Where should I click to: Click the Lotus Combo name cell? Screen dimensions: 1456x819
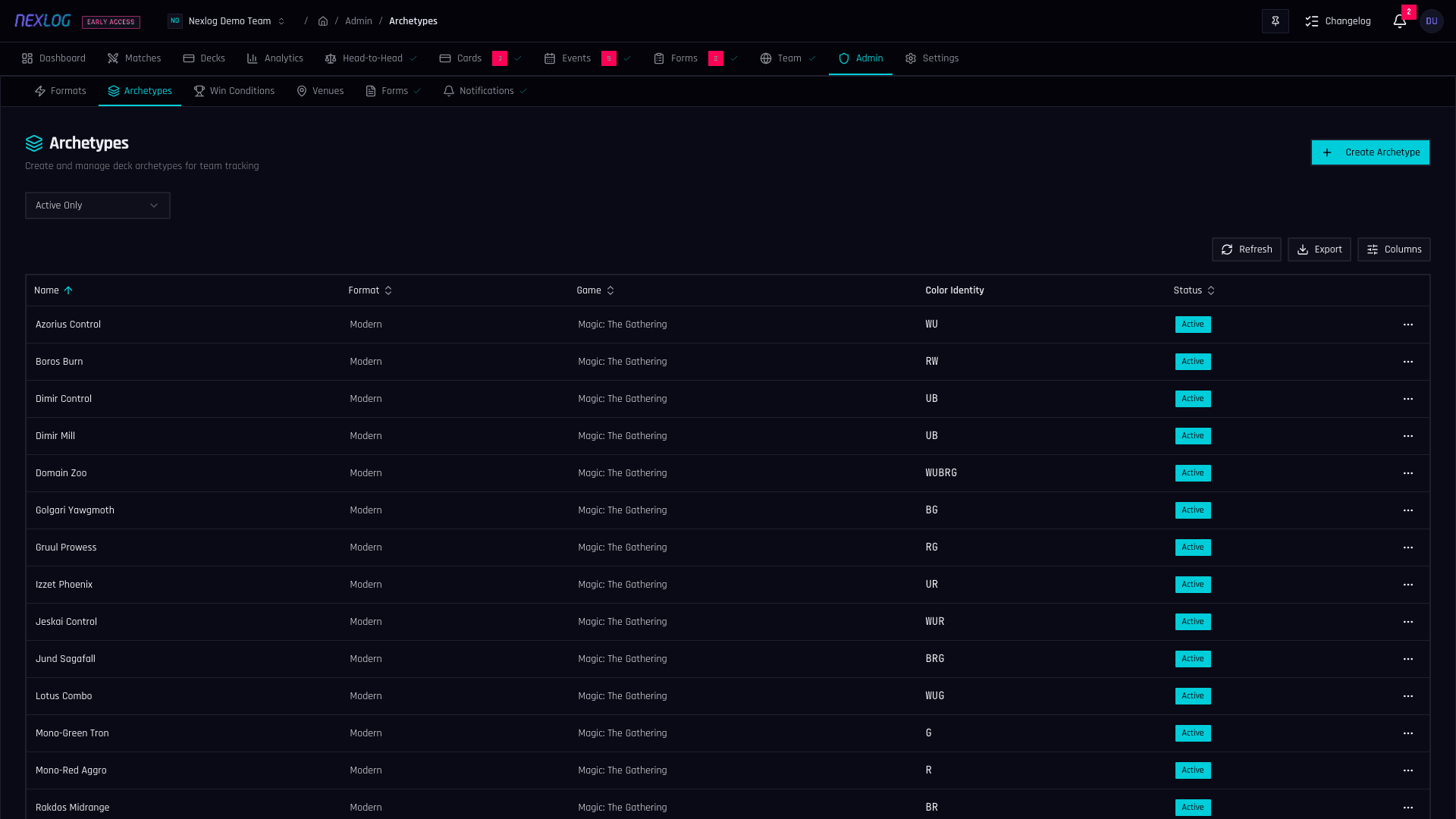pyautogui.click(x=64, y=696)
